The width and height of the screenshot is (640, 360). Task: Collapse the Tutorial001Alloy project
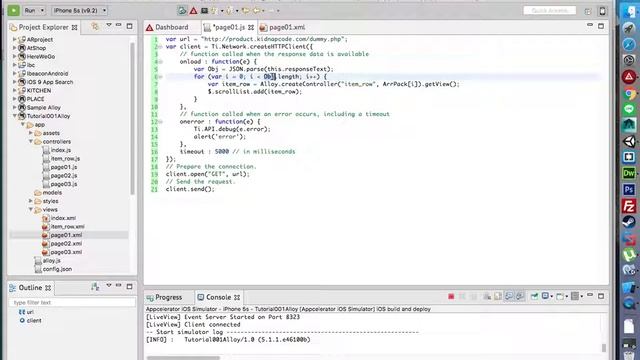click(15, 116)
